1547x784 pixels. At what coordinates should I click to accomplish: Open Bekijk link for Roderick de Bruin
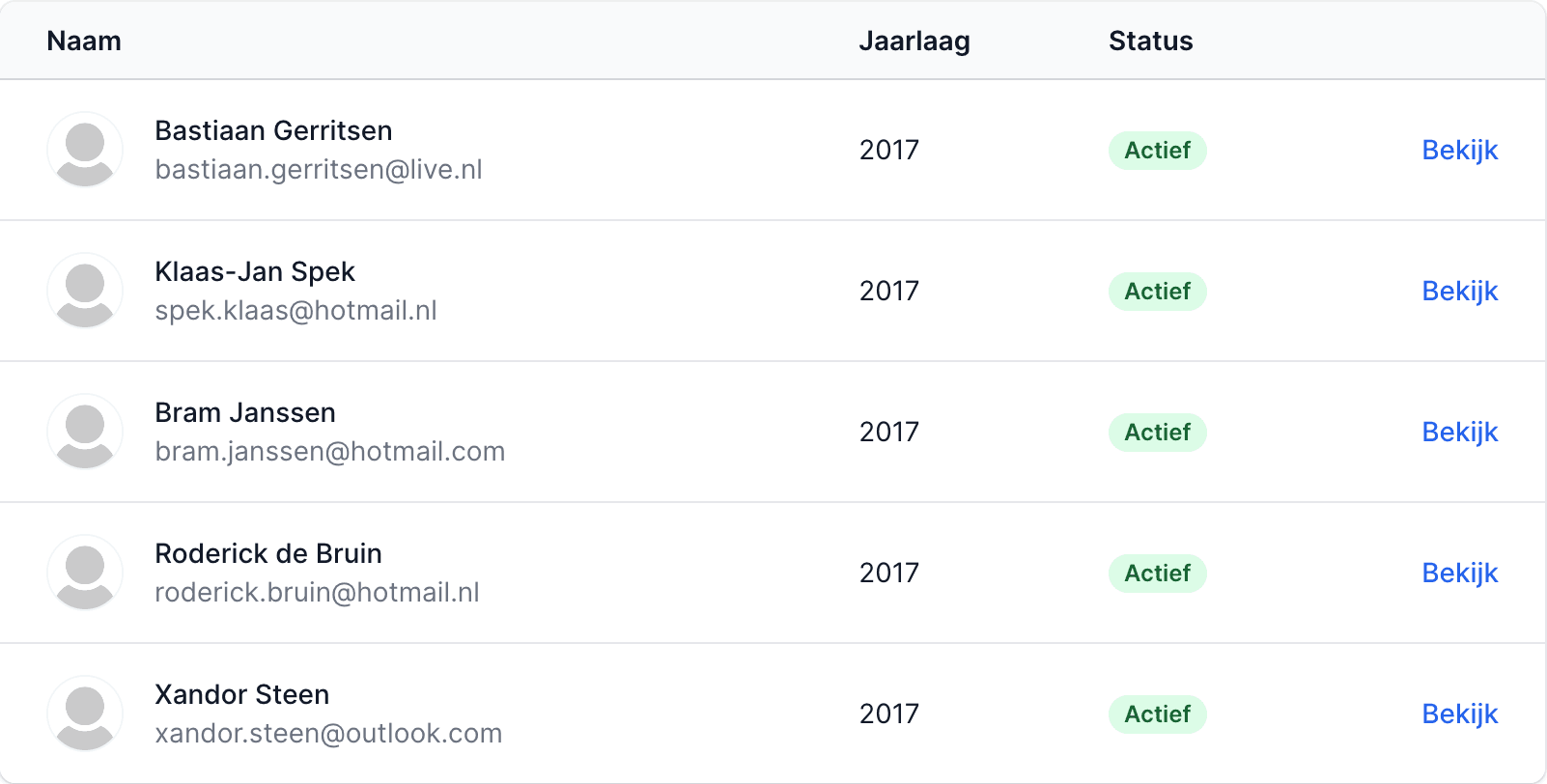click(1459, 574)
